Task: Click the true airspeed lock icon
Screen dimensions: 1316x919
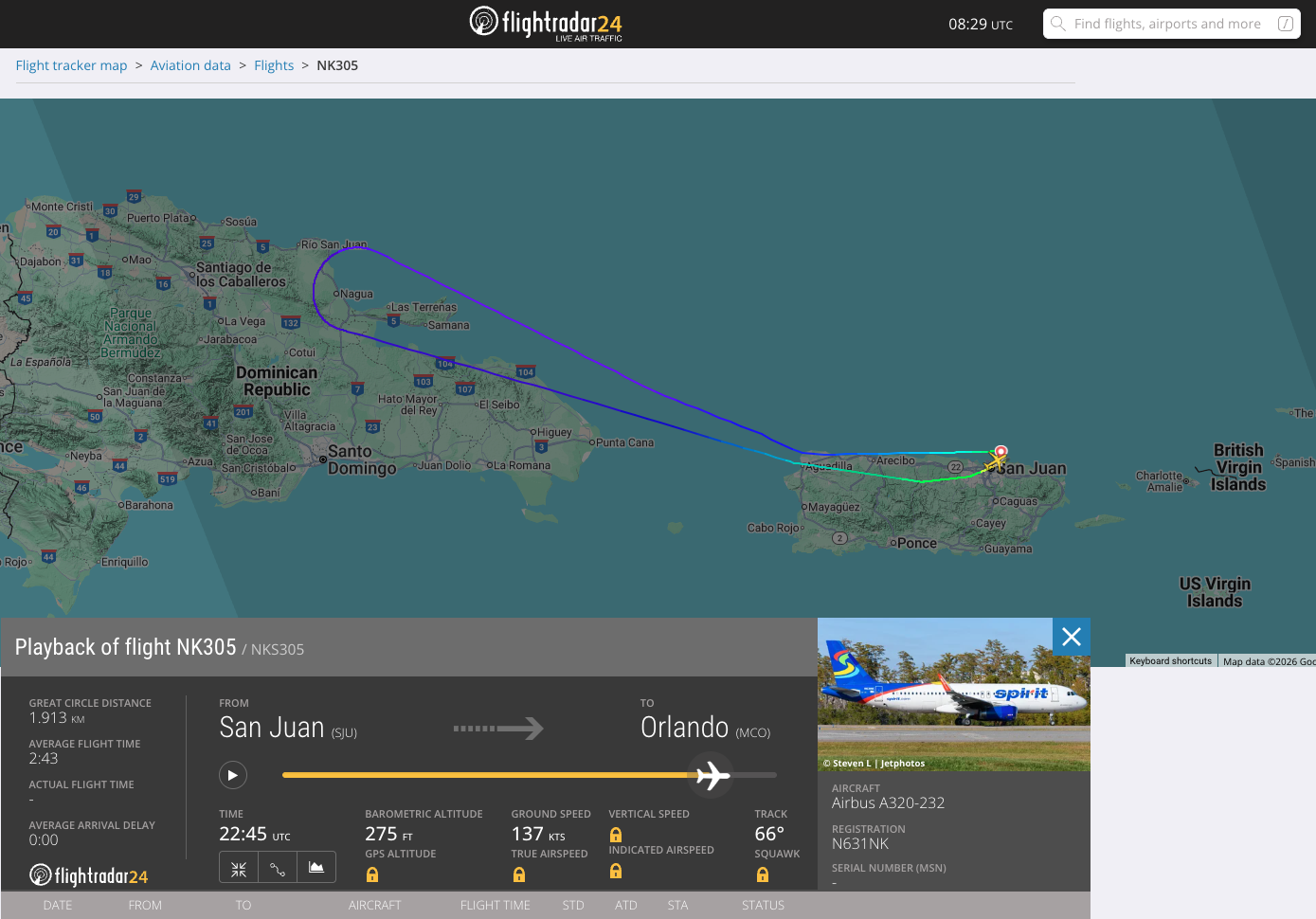Action: point(519,874)
